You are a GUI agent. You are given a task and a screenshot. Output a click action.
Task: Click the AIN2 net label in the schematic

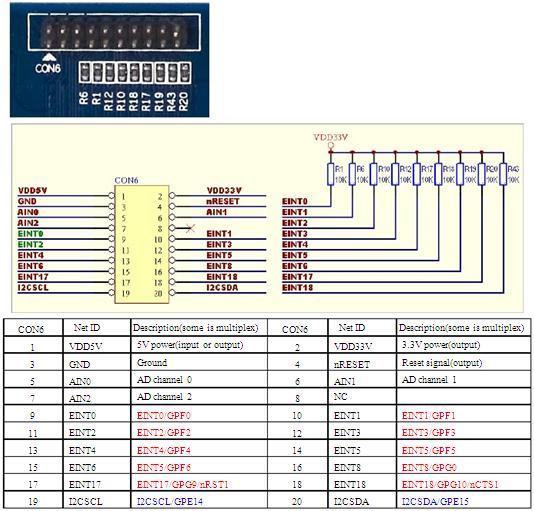click(28, 223)
